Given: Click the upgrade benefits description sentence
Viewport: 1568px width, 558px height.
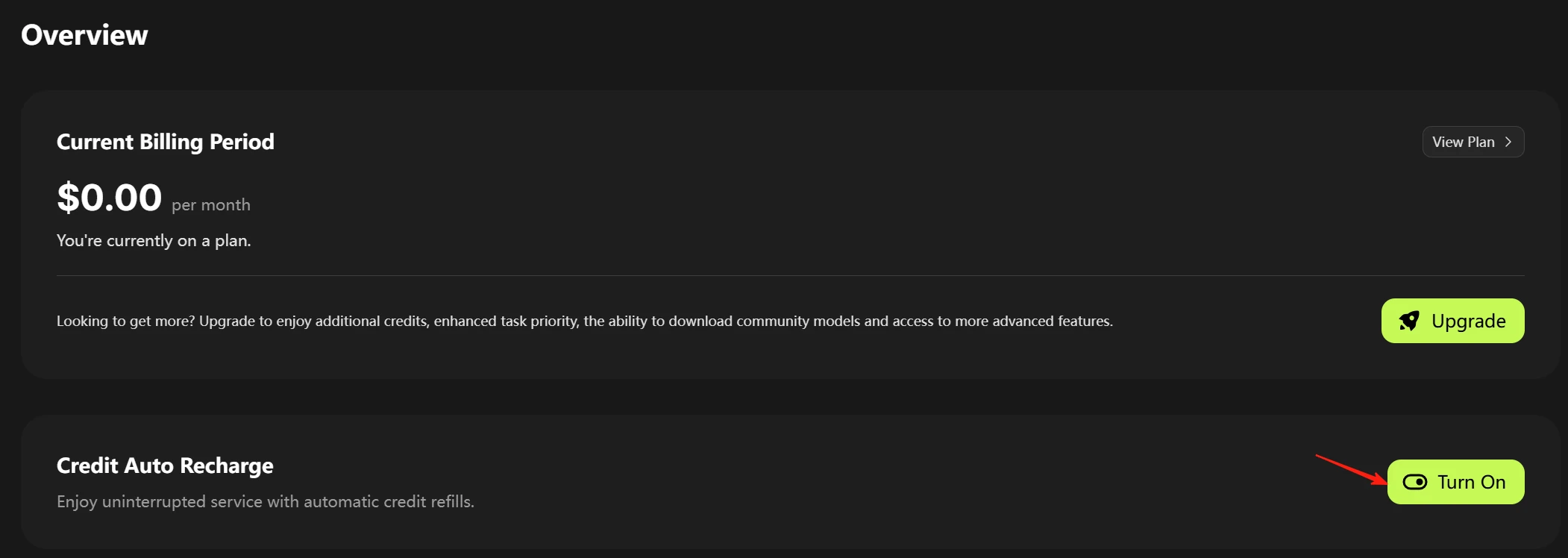Looking at the screenshot, I should click(585, 321).
